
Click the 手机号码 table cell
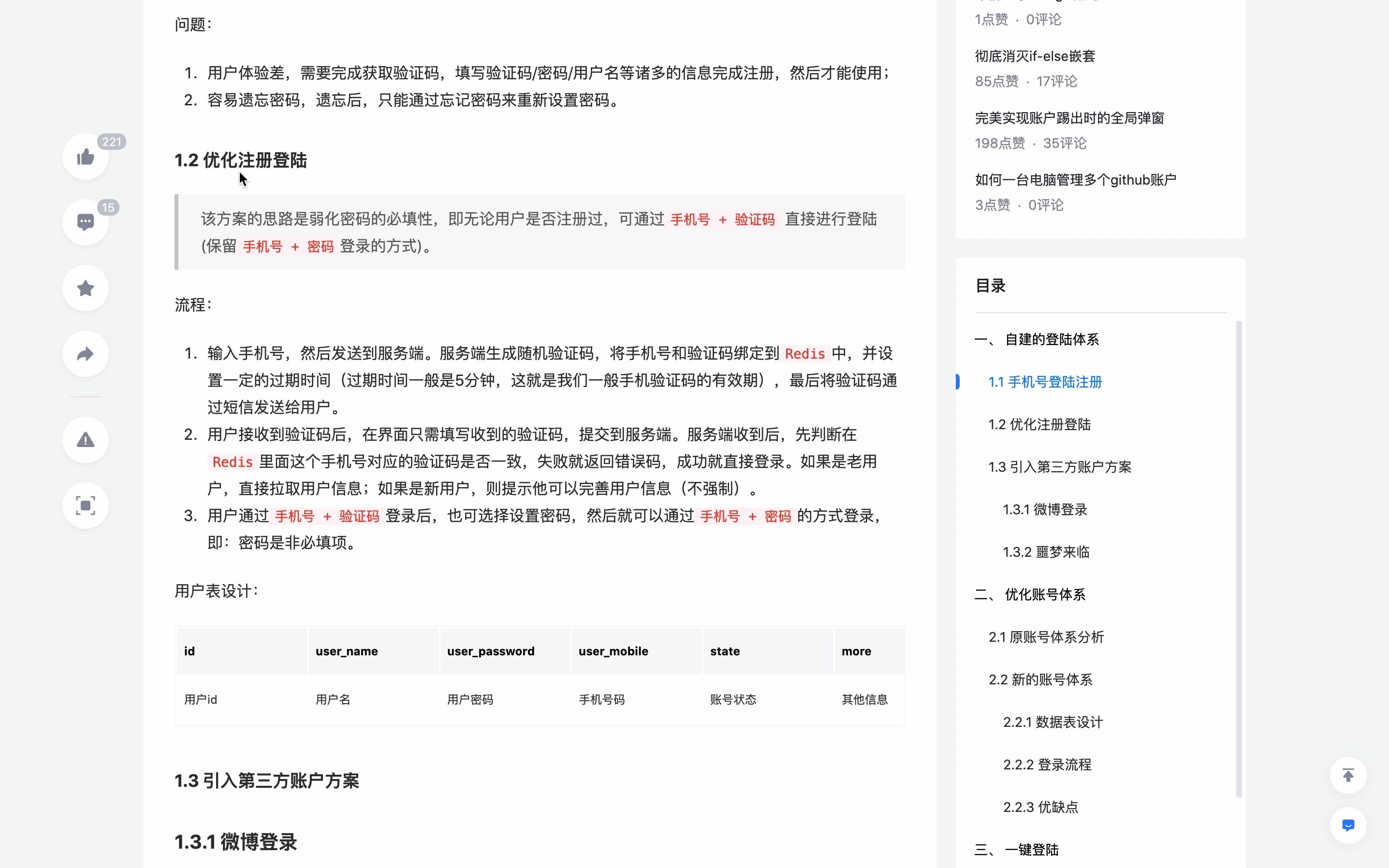[x=602, y=699]
